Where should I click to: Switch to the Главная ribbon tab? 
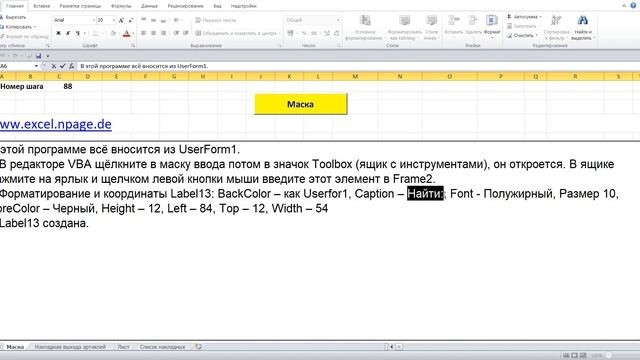click(15, 6)
